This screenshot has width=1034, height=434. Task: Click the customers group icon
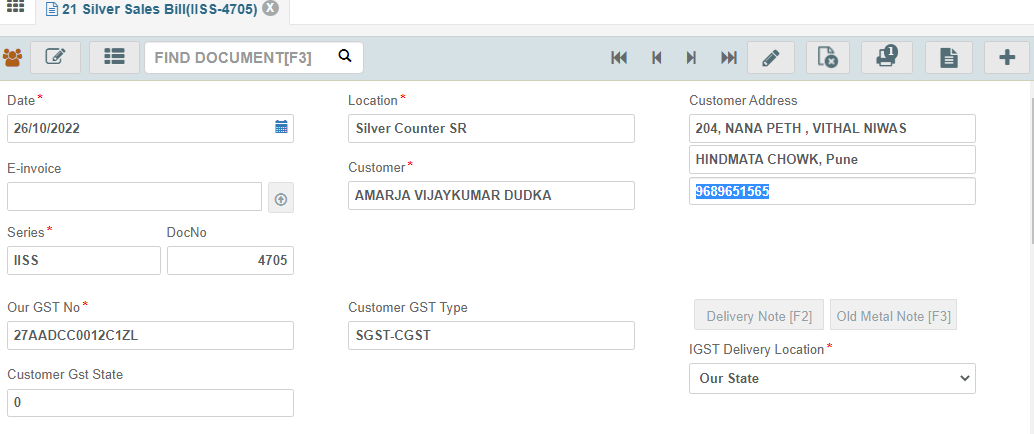pyautogui.click(x=13, y=58)
